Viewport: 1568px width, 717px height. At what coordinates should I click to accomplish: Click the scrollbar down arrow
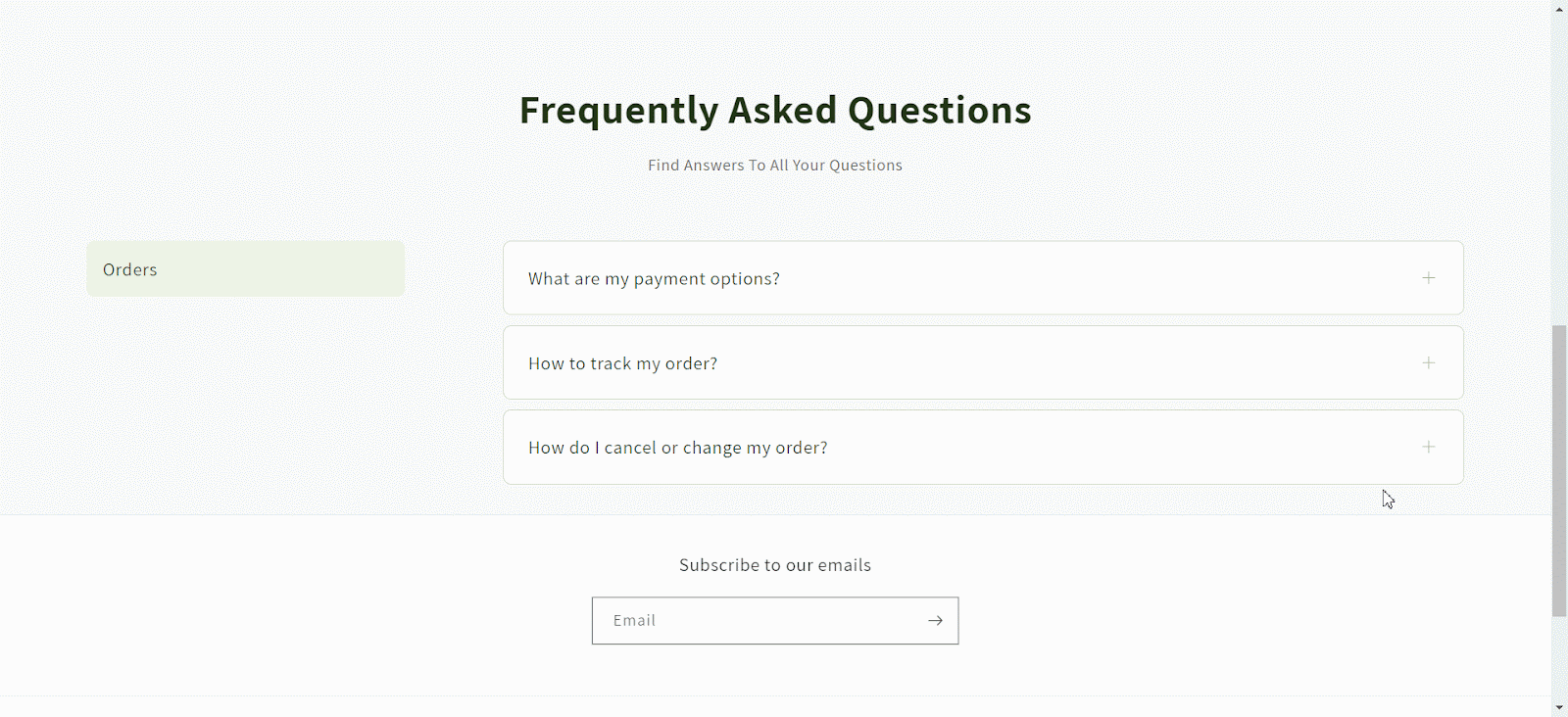click(1558, 708)
